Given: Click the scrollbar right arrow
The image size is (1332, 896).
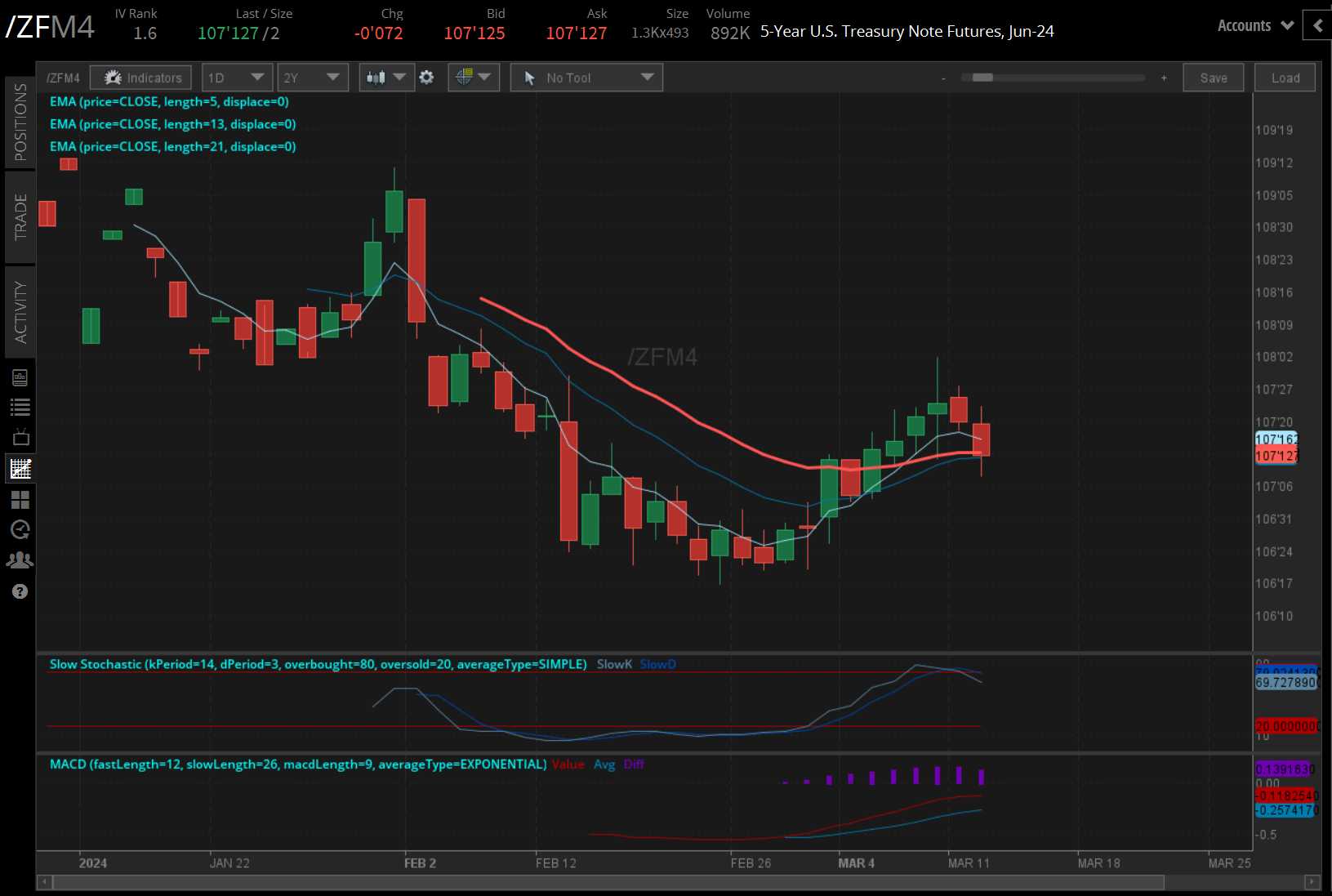Looking at the screenshot, I should click(x=1312, y=882).
